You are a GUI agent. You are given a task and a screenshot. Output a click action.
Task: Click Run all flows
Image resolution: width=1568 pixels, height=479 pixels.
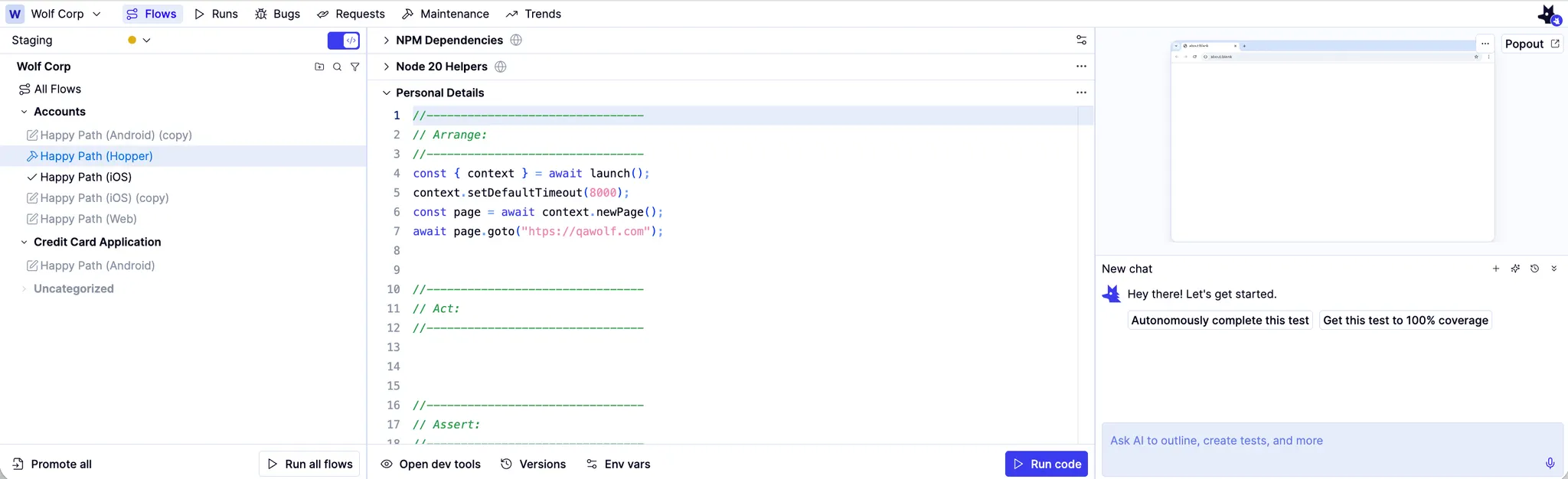tap(309, 464)
